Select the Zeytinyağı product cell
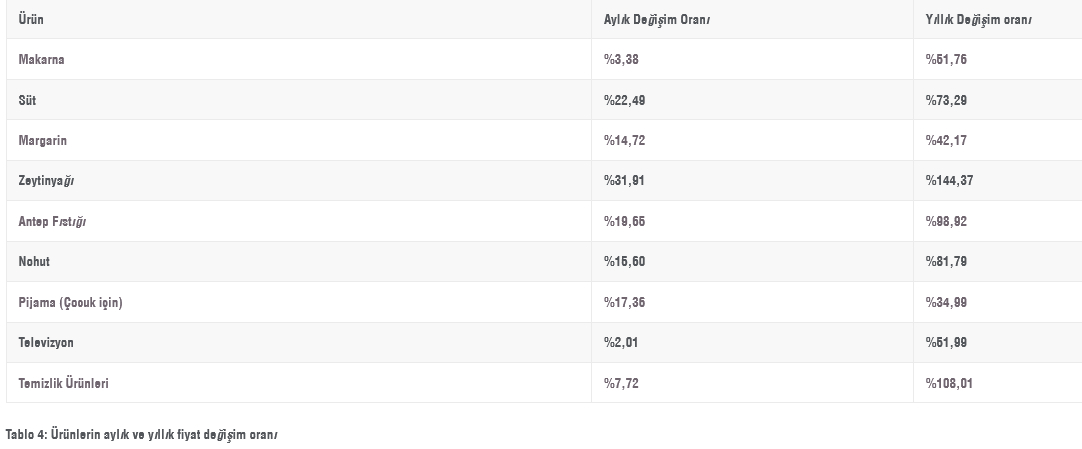 [46, 181]
